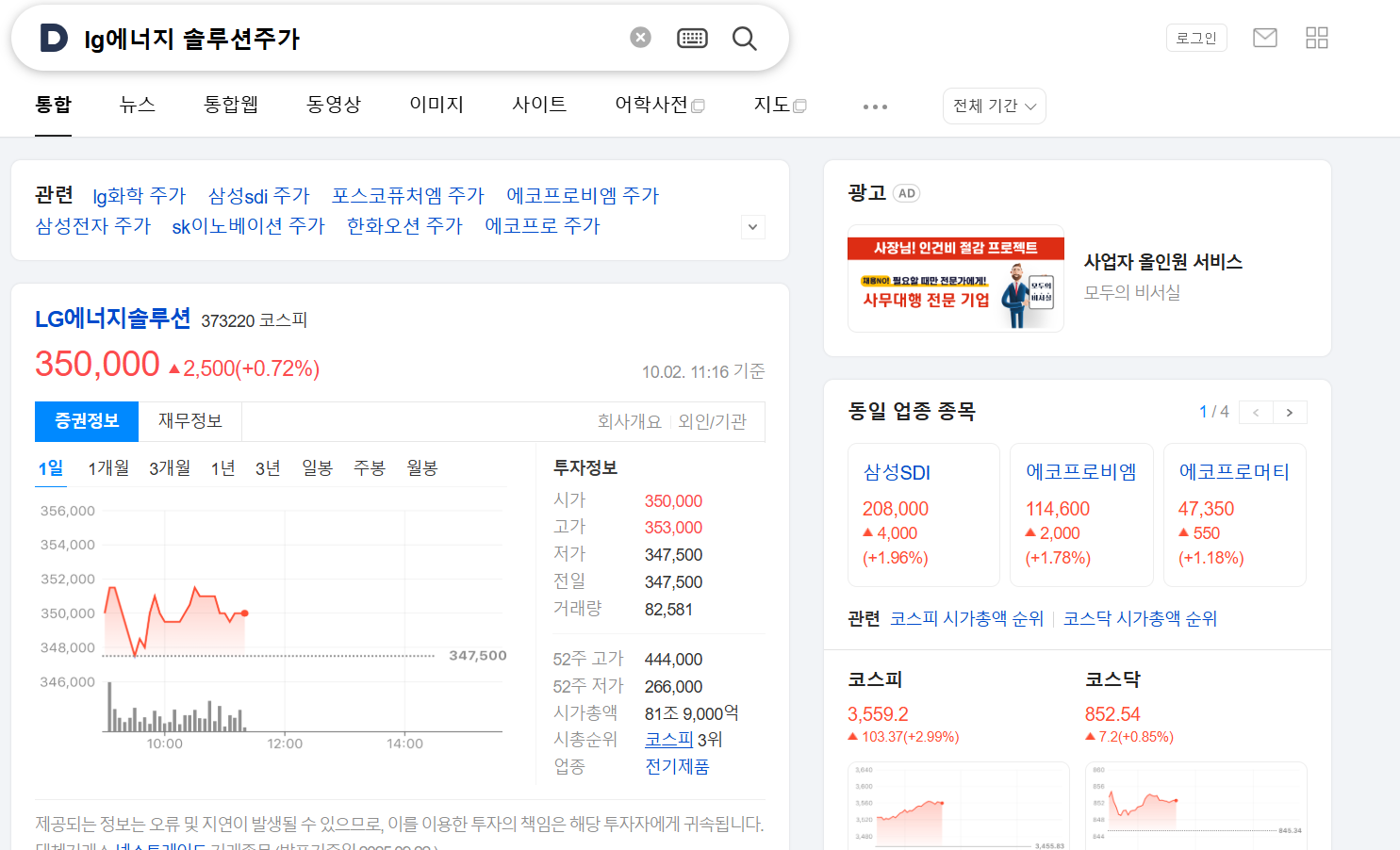1400x850 pixels.
Task: Search related 삼성전자 주가
Action: click(92, 226)
